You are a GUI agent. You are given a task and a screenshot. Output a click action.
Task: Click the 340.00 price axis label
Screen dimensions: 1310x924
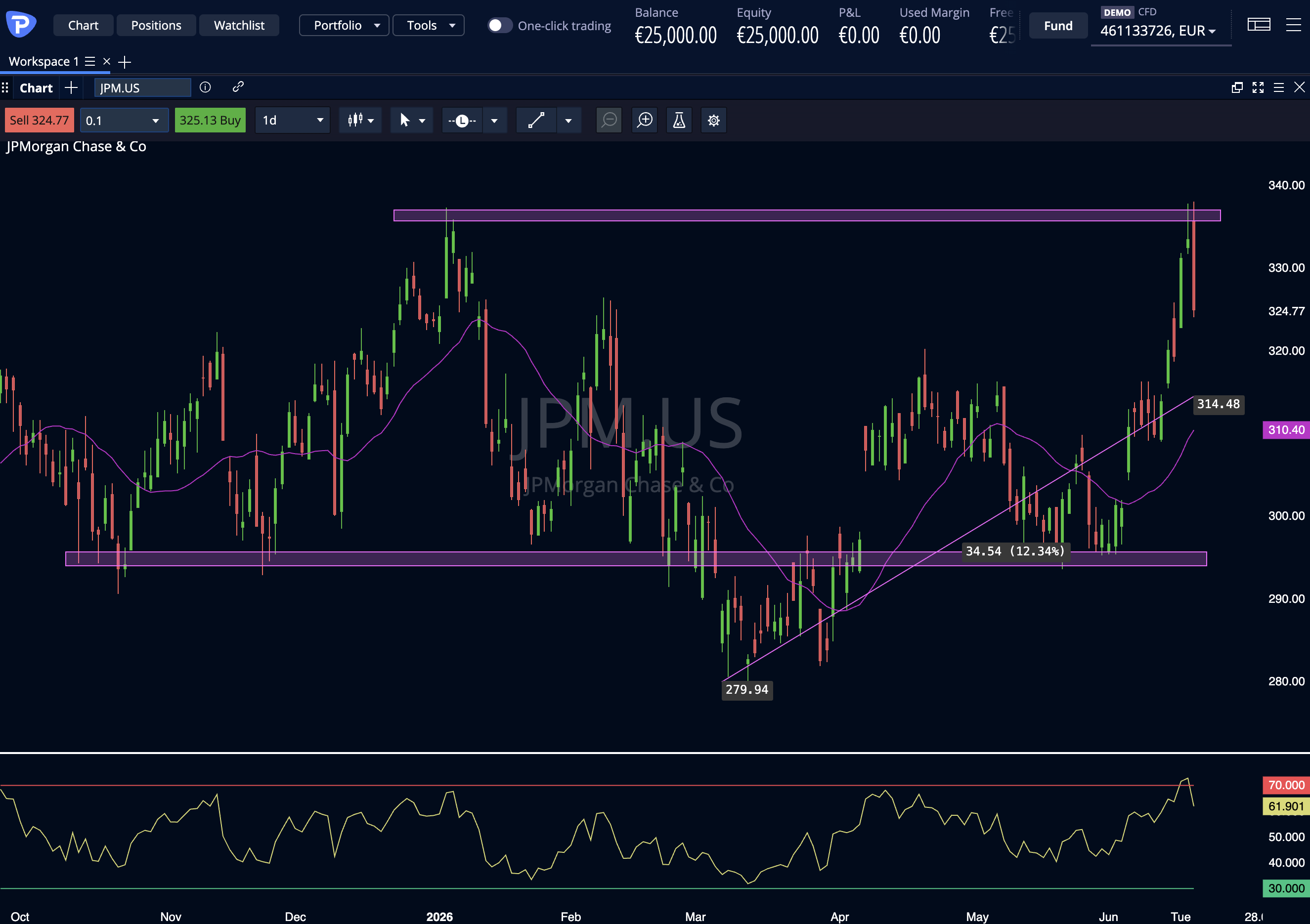[x=1286, y=185]
